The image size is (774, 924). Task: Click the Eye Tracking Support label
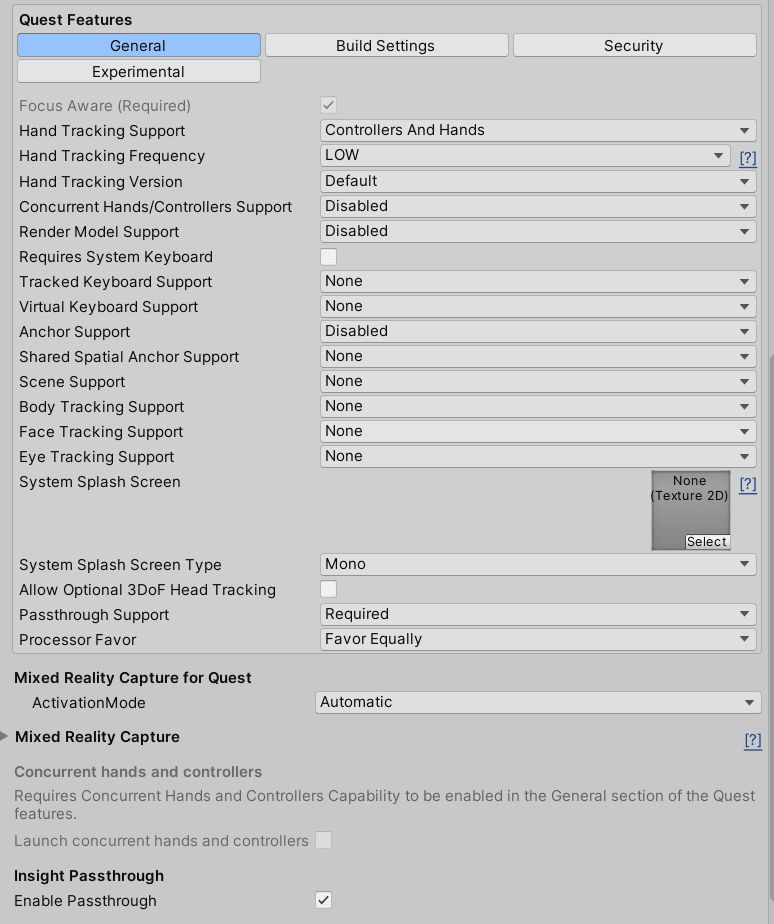(x=96, y=457)
